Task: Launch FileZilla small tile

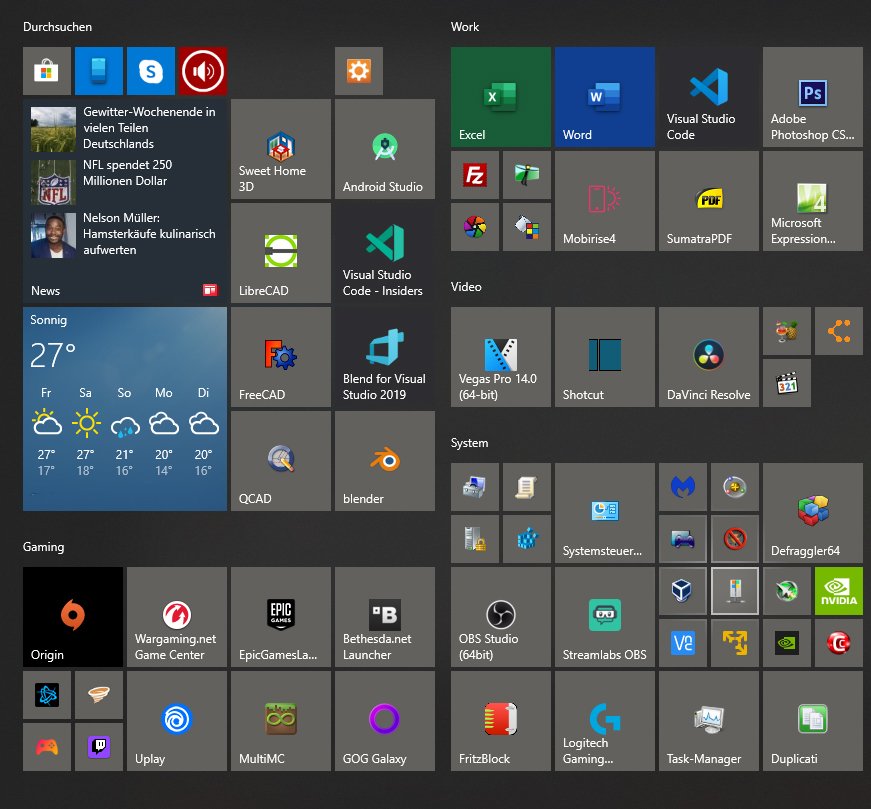Action: coord(475,175)
